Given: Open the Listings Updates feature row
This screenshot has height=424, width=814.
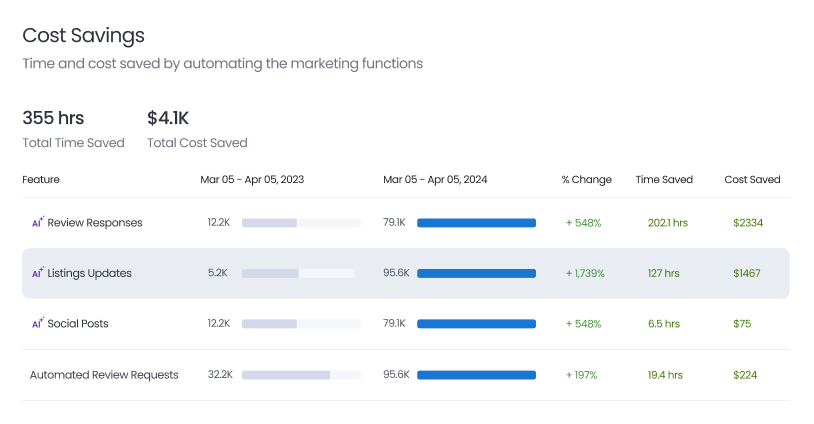Looking at the screenshot, I should [x=89, y=273].
